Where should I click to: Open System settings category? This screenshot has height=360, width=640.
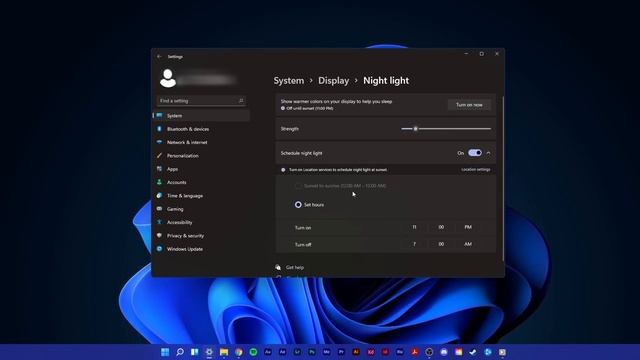(201, 116)
